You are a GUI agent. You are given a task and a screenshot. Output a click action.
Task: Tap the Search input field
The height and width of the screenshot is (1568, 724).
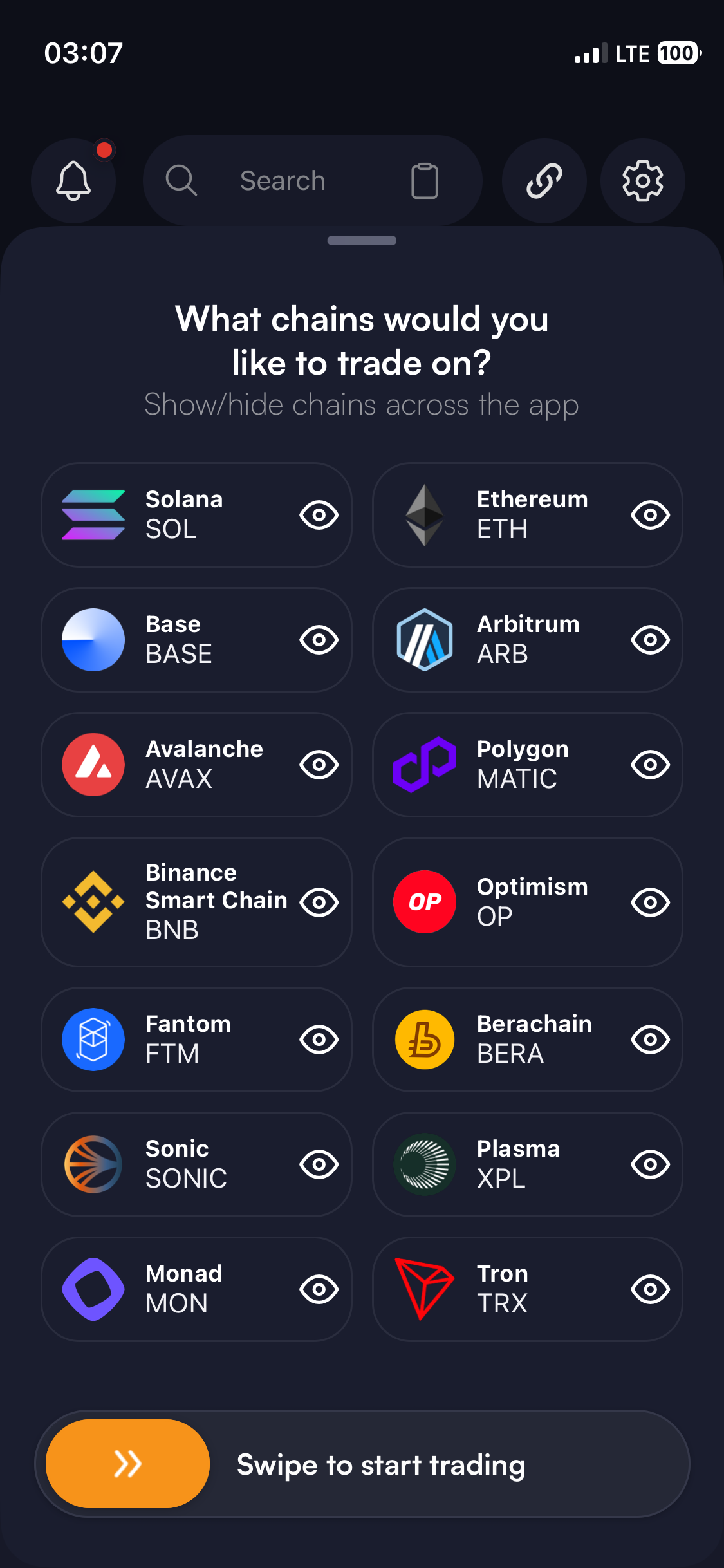coord(283,181)
